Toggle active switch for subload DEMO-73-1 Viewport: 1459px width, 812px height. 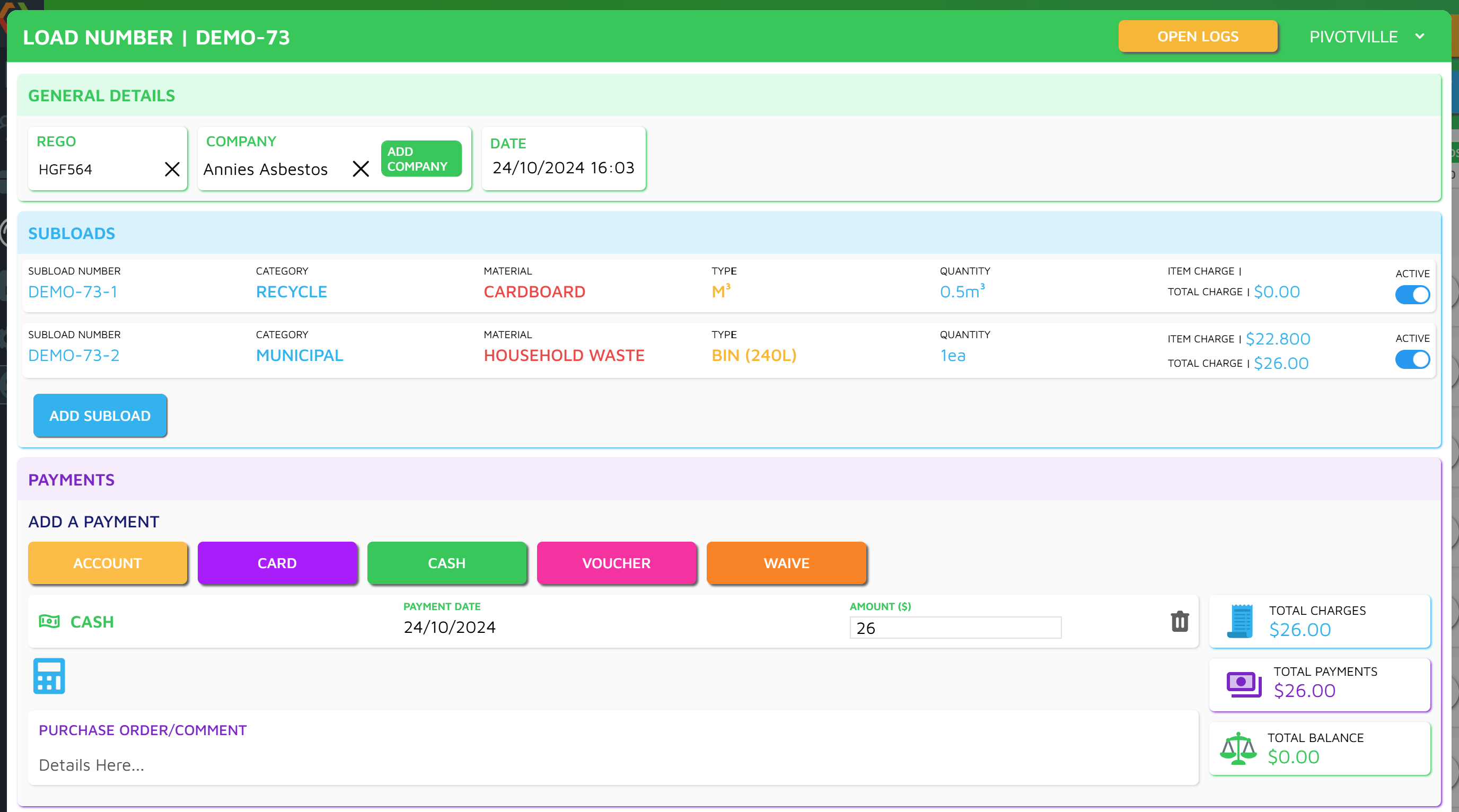(1412, 295)
